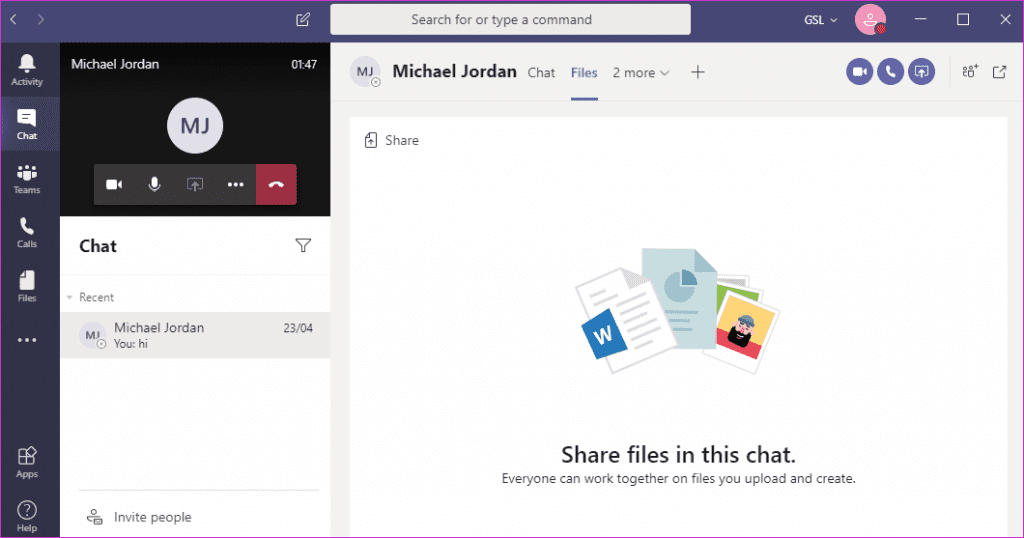Toggle camera in the active call

(114, 185)
